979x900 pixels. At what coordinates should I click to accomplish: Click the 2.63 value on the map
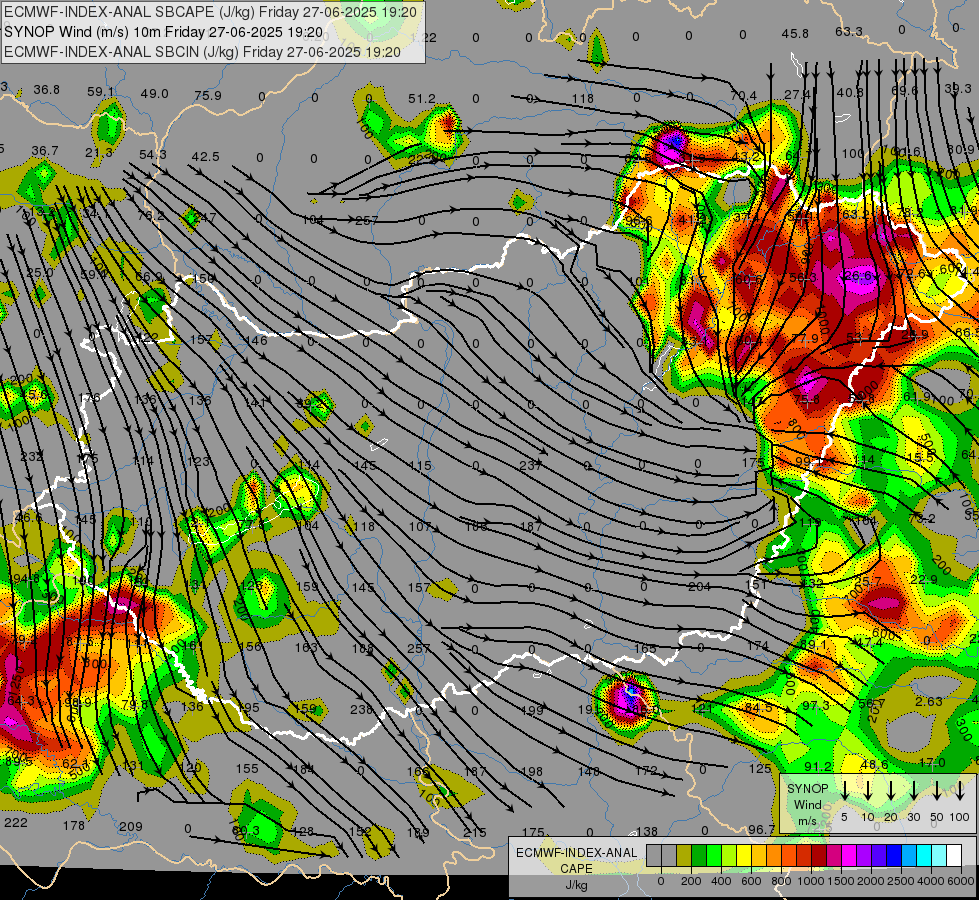[x=928, y=701]
